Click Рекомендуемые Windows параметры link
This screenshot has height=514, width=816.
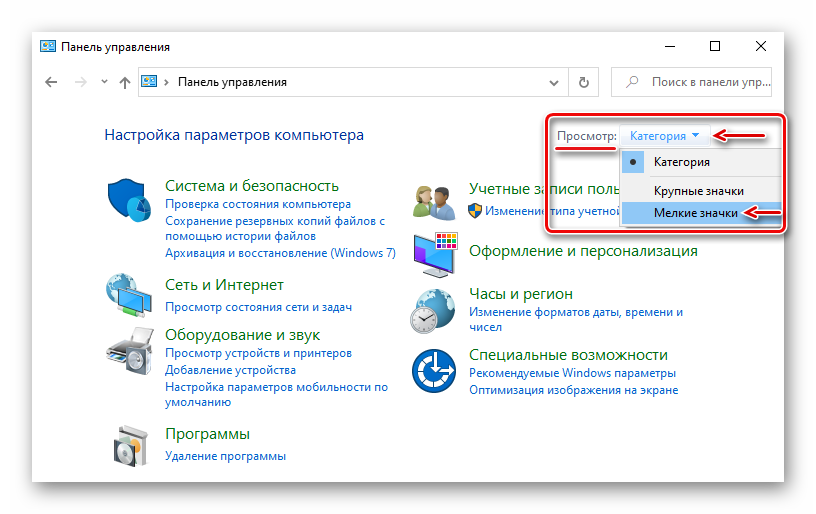coord(572,373)
